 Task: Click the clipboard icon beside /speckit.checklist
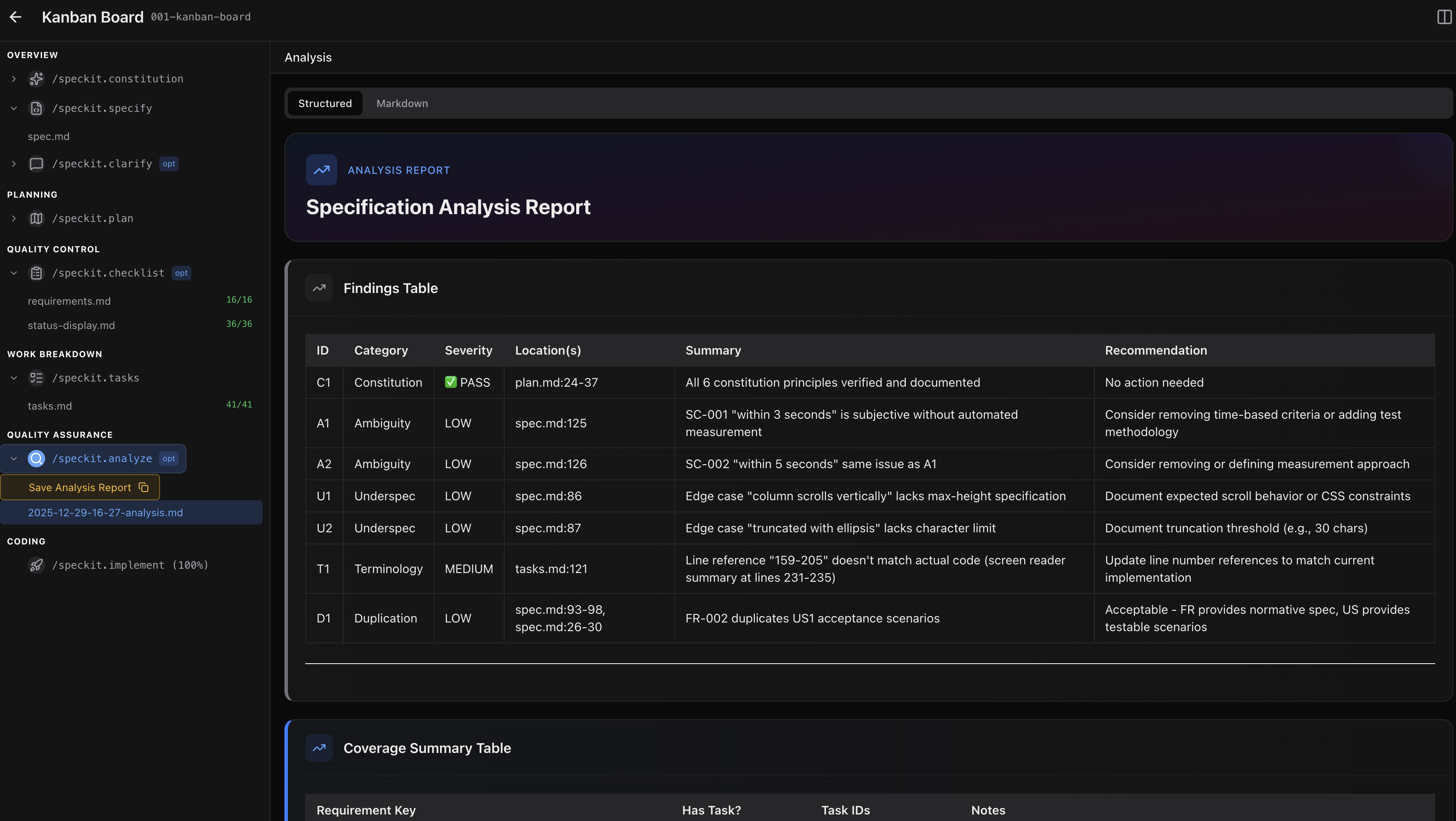tap(36, 273)
